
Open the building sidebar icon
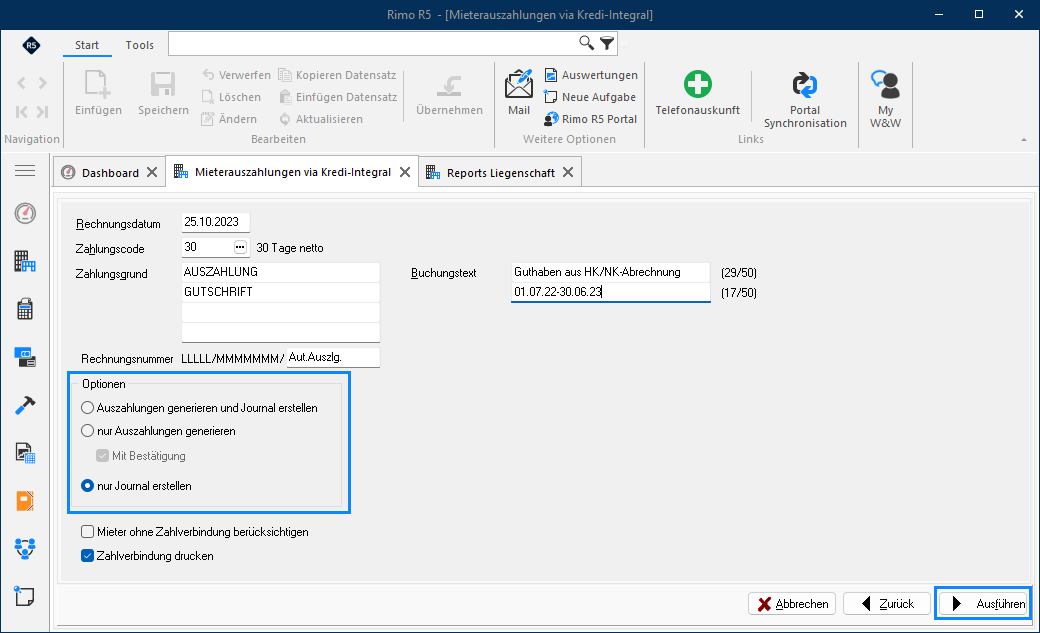click(x=25, y=261)
